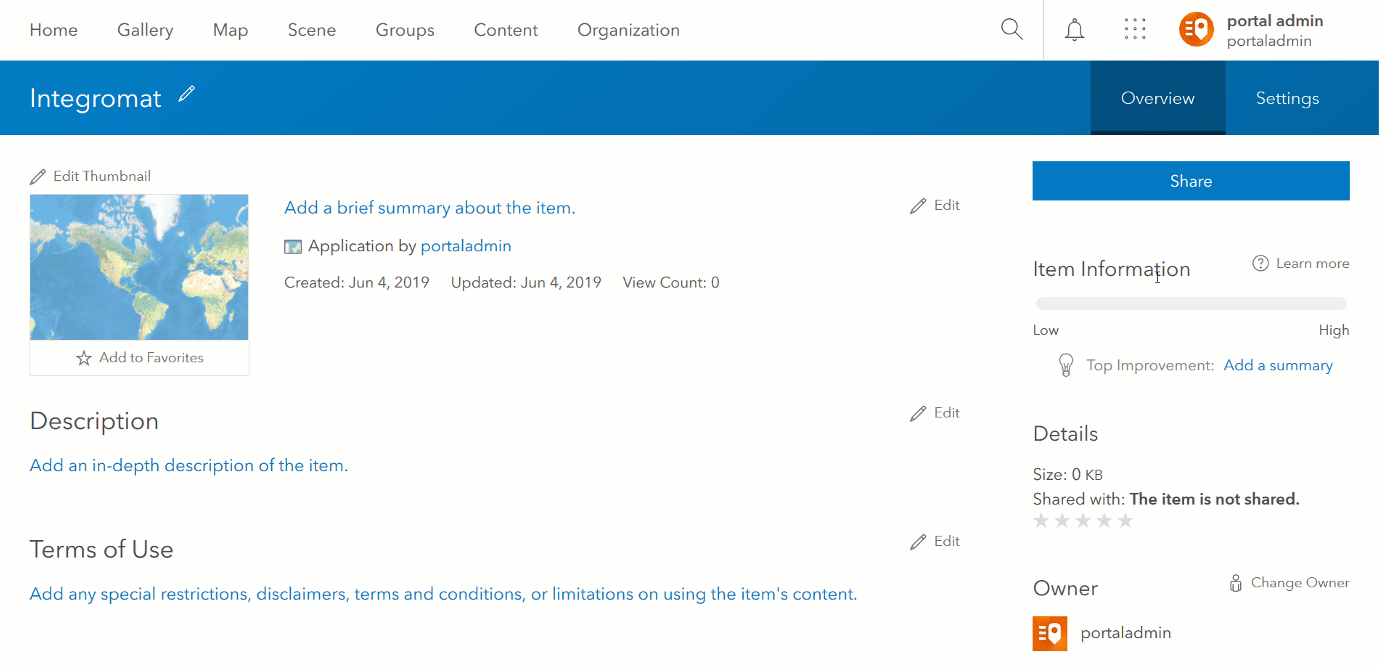Click the world map thumbnail image

(x=139, y=267)
